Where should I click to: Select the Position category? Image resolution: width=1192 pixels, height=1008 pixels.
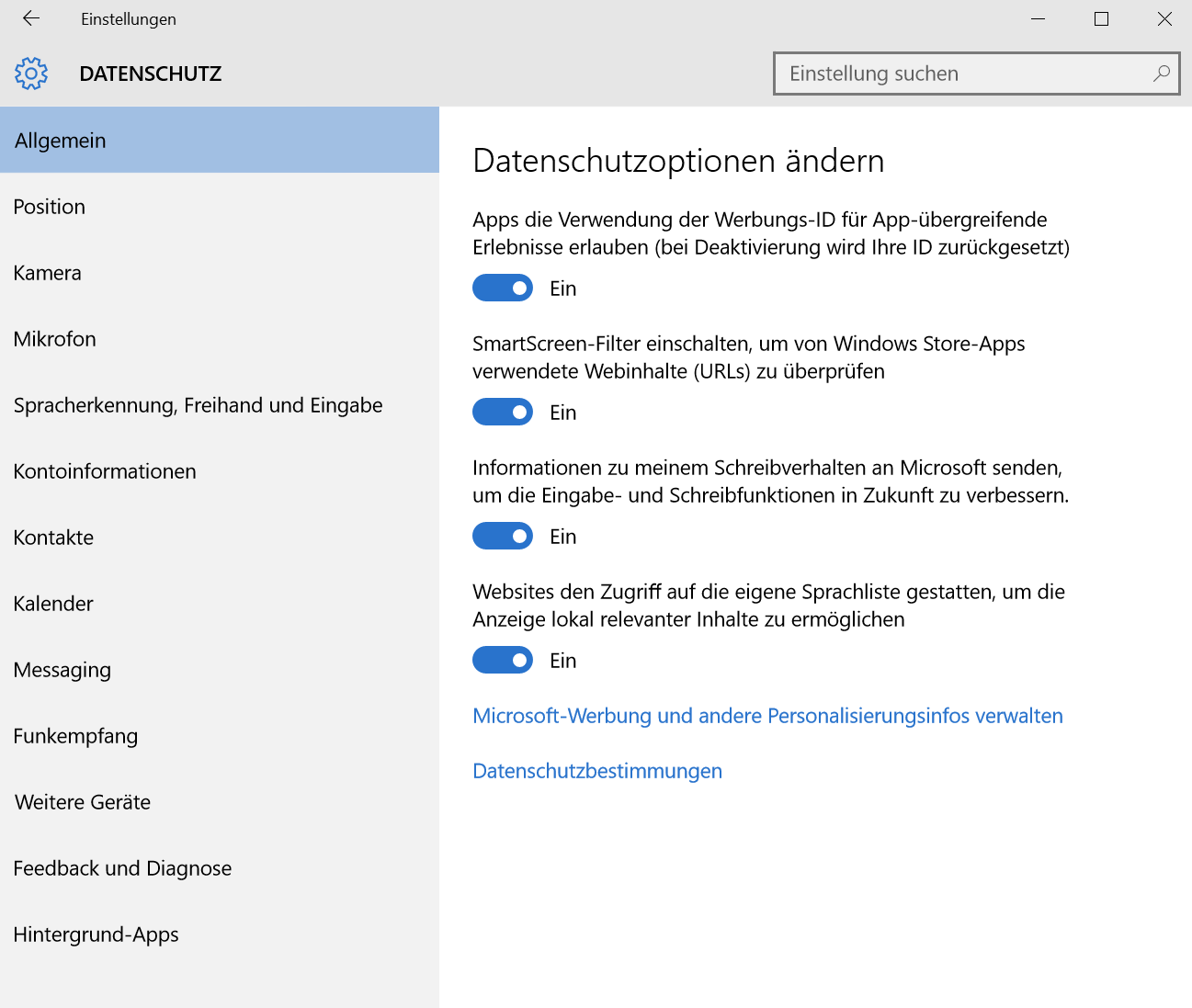[49, 206]
